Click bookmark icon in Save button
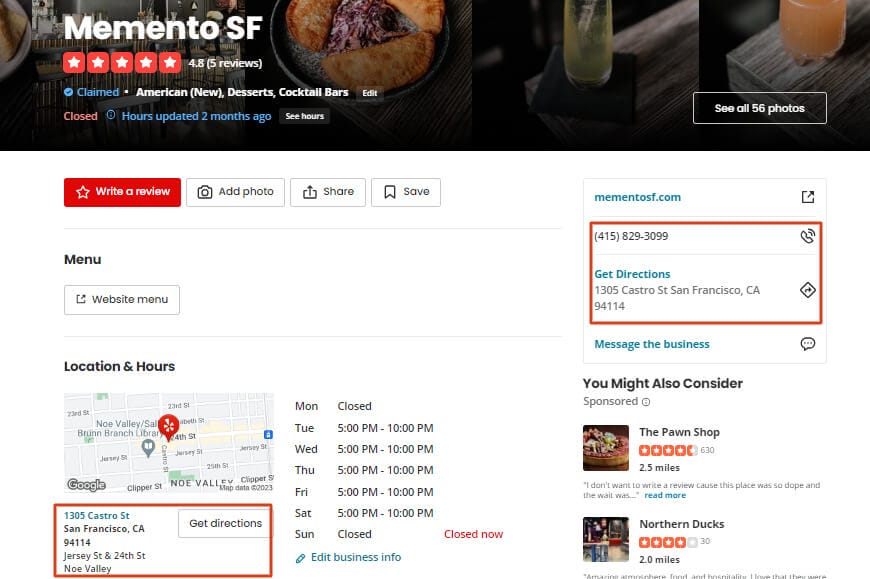This screenshot has width=870, height=579. pos(390,192)
